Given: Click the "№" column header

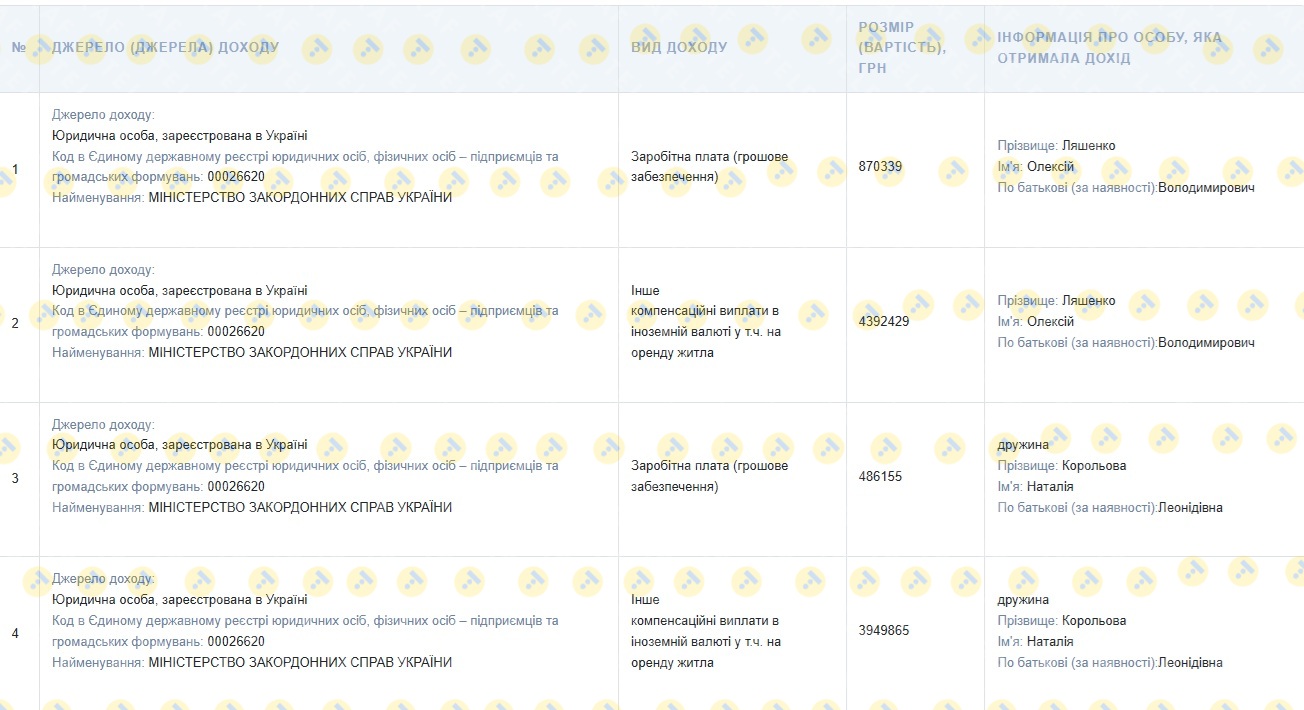Looking at the screenshot, I should [x=19, y=47].
